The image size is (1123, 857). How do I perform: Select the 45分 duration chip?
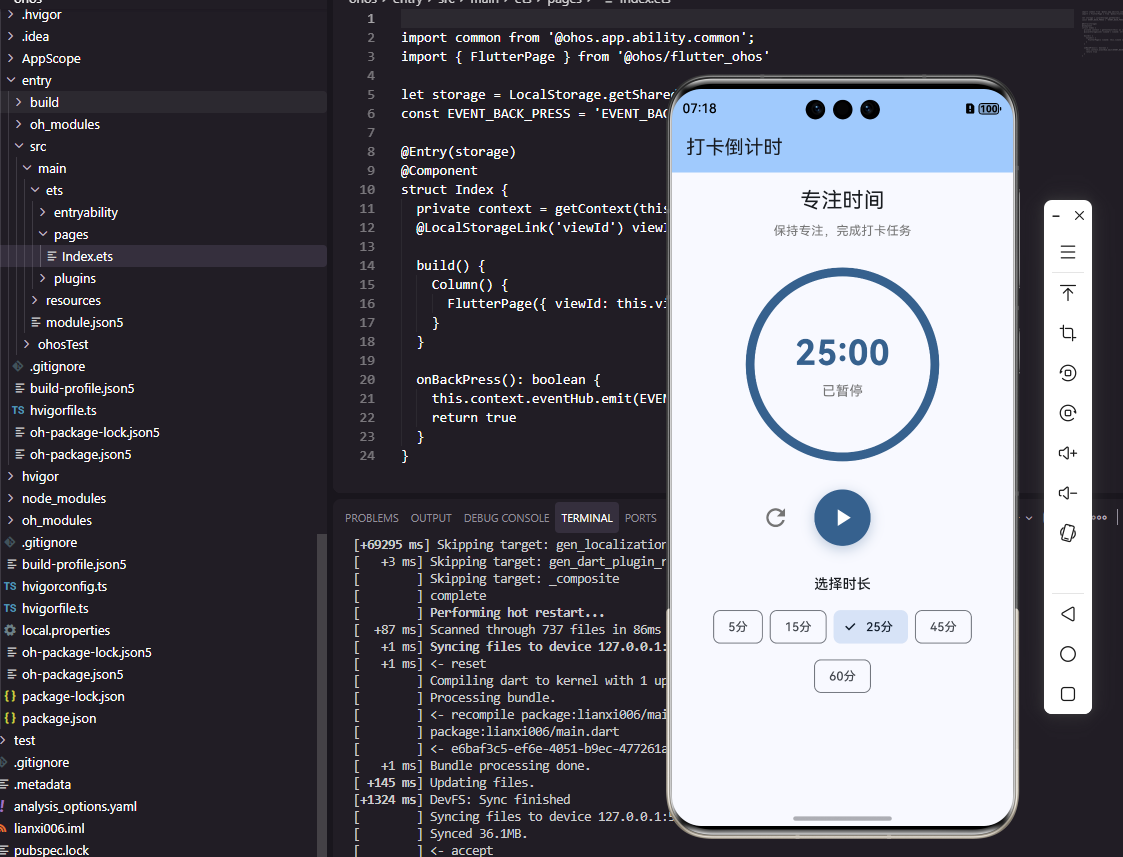pos(943,626)
